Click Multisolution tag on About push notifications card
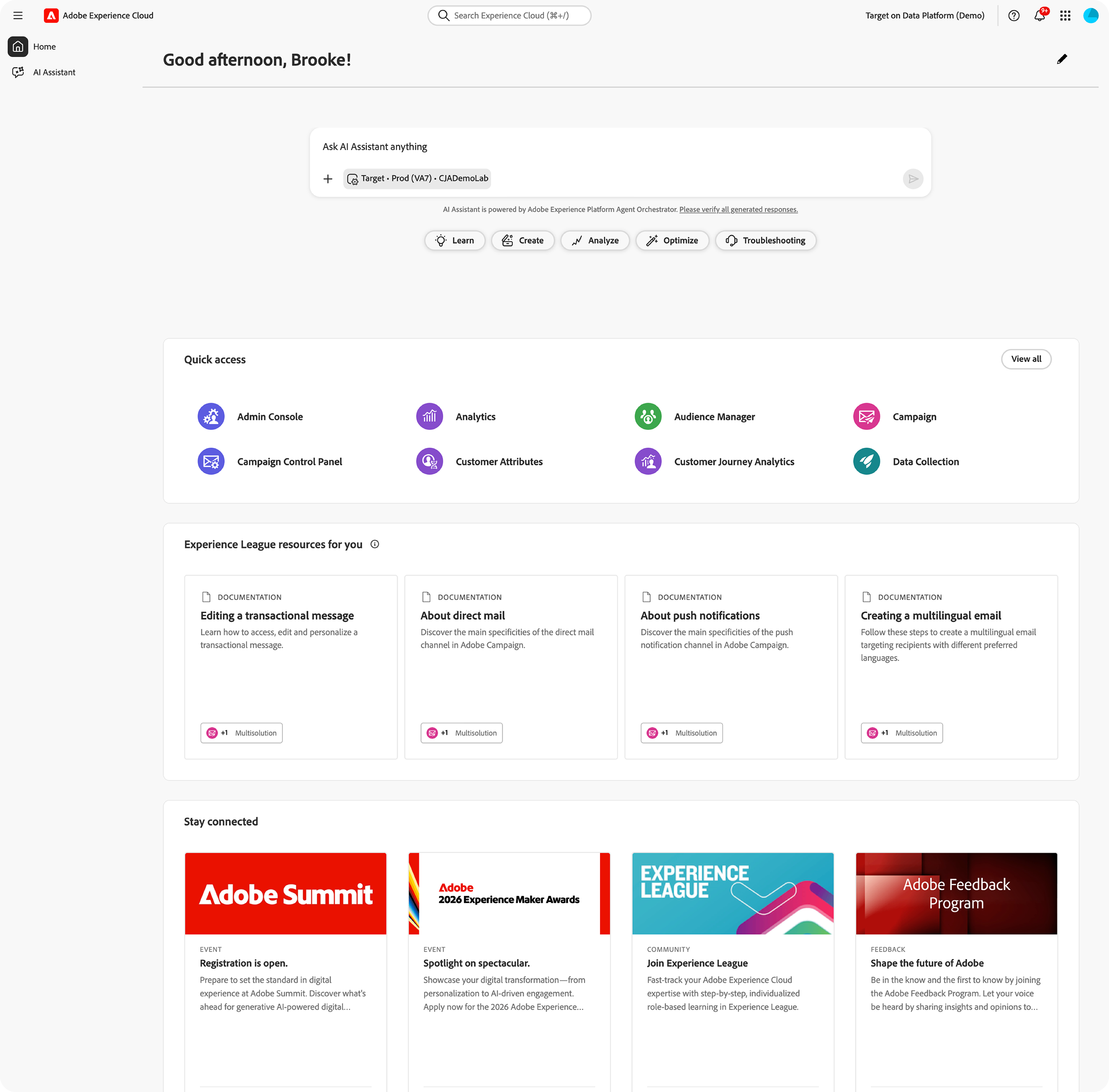 coord(682,733)
